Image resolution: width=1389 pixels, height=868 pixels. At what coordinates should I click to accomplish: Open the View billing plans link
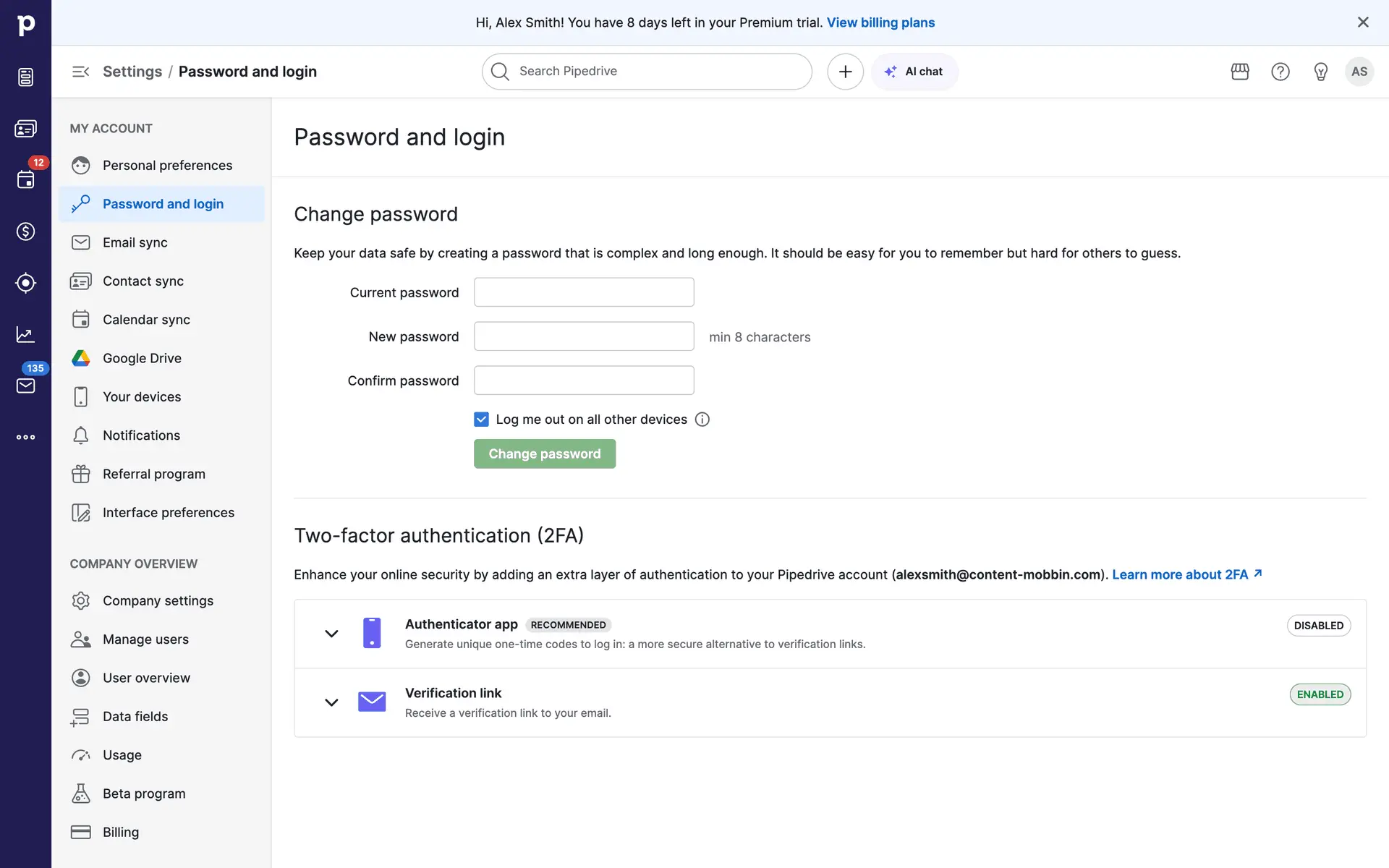(880, 22)
